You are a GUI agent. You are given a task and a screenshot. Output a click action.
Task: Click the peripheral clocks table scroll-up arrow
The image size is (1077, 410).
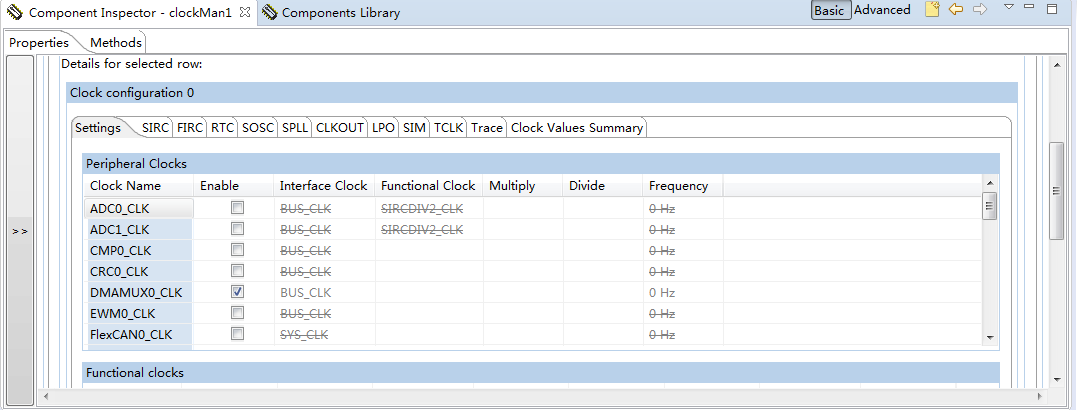pyautogui.click(x=990, y=183)
